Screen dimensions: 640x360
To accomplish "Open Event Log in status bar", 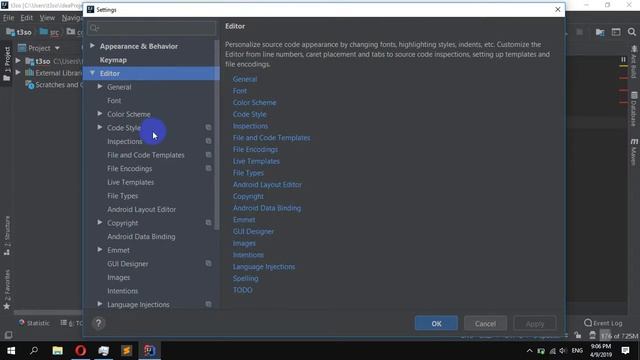I will click(603, 323).
